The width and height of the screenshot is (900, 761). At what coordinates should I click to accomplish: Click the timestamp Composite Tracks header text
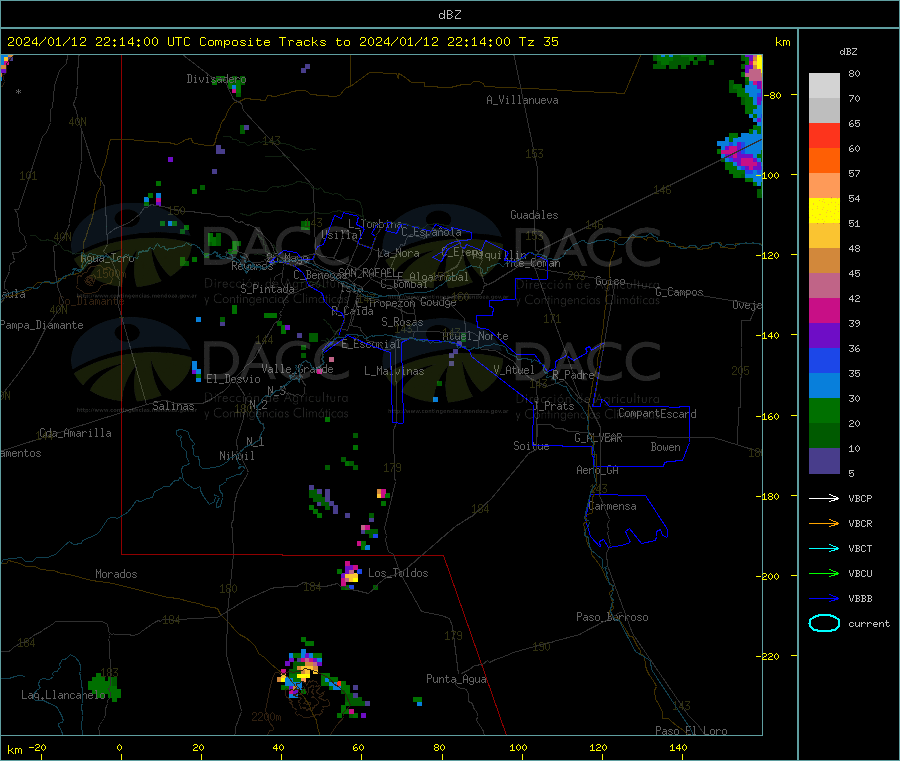click(283, 42)
